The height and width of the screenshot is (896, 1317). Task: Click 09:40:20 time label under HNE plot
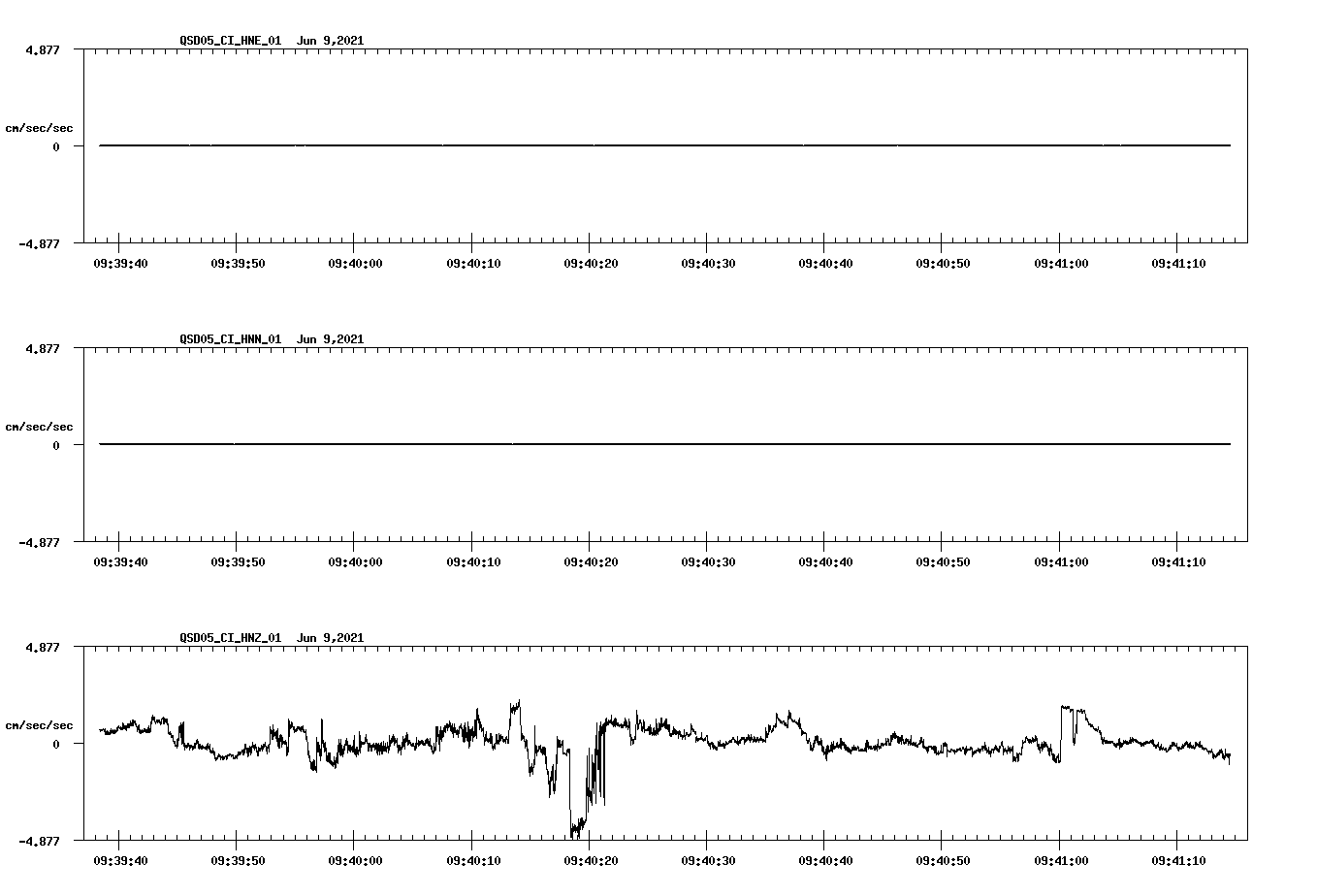(x=591, y=264)
